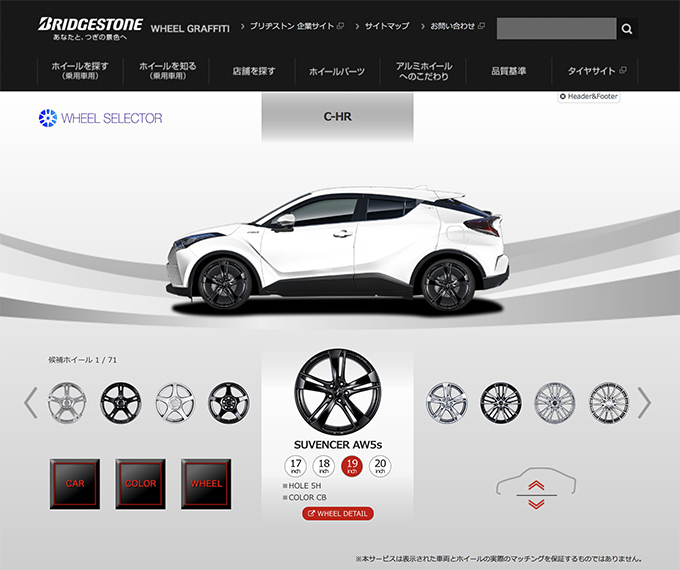Select fourth black wheel thumbnail left of center
This screenshot has height=570, width=680.
(229, 403)
